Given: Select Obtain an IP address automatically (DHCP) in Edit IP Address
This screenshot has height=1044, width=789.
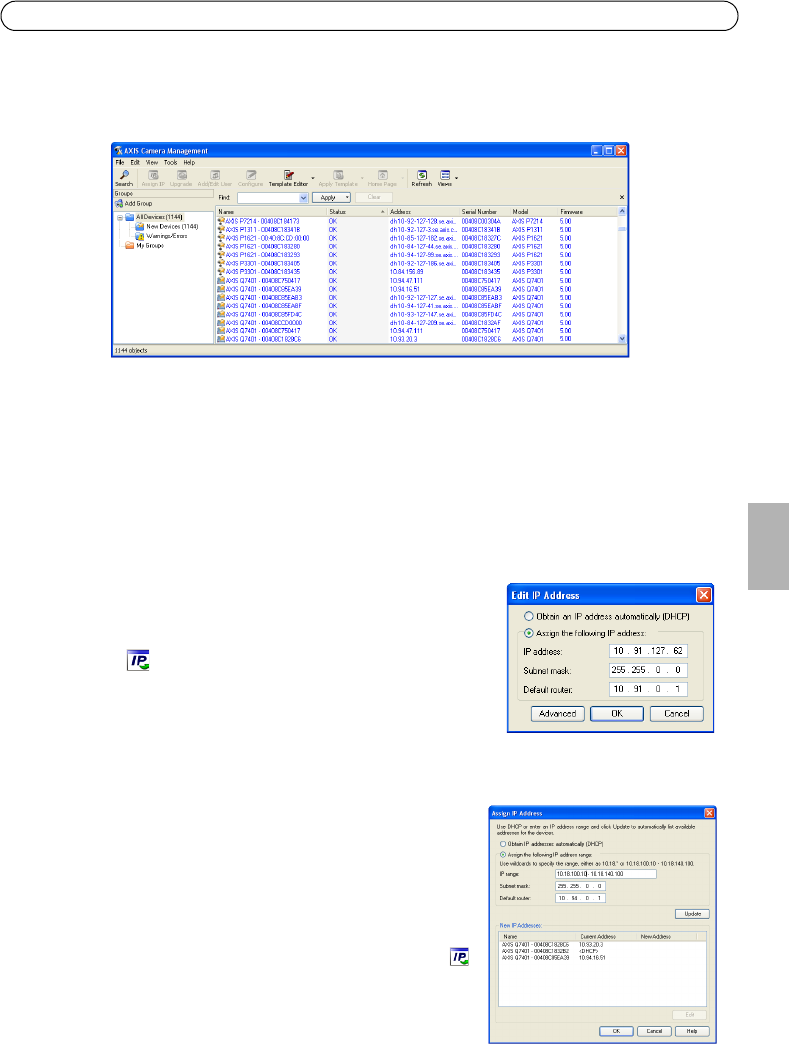Looking at the screenshot, I should (529, 617).
